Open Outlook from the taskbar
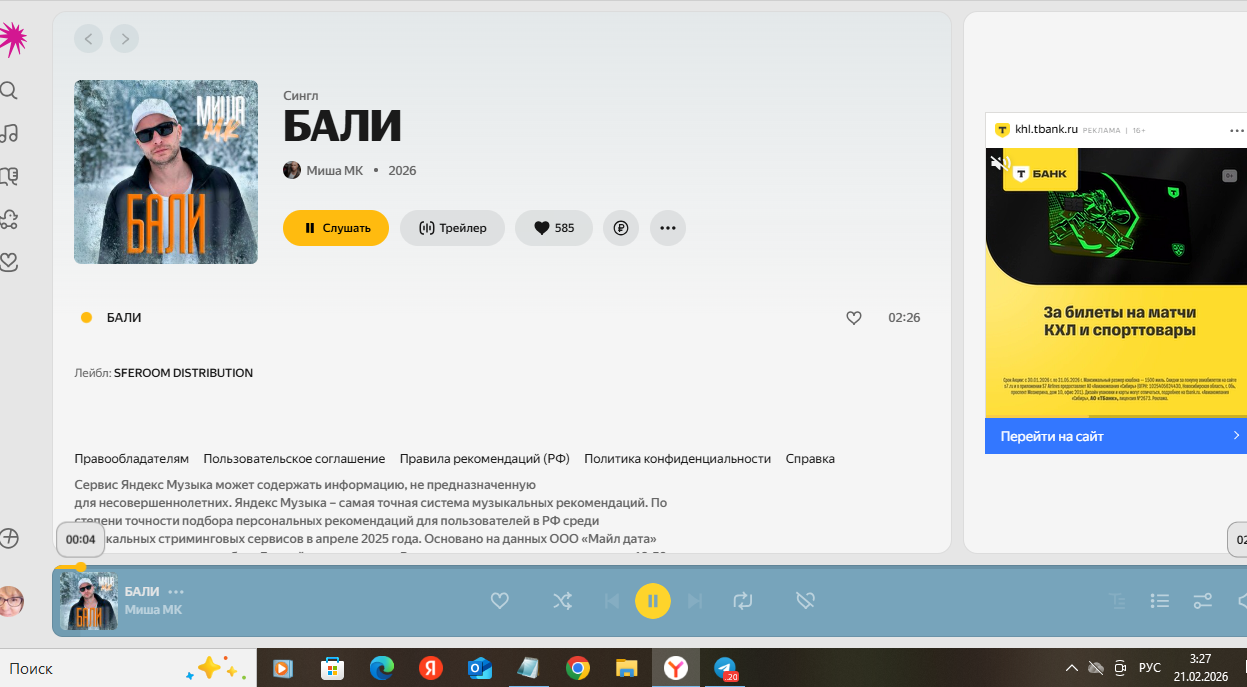The image size is (1247, 687). [x=480, y=668]
